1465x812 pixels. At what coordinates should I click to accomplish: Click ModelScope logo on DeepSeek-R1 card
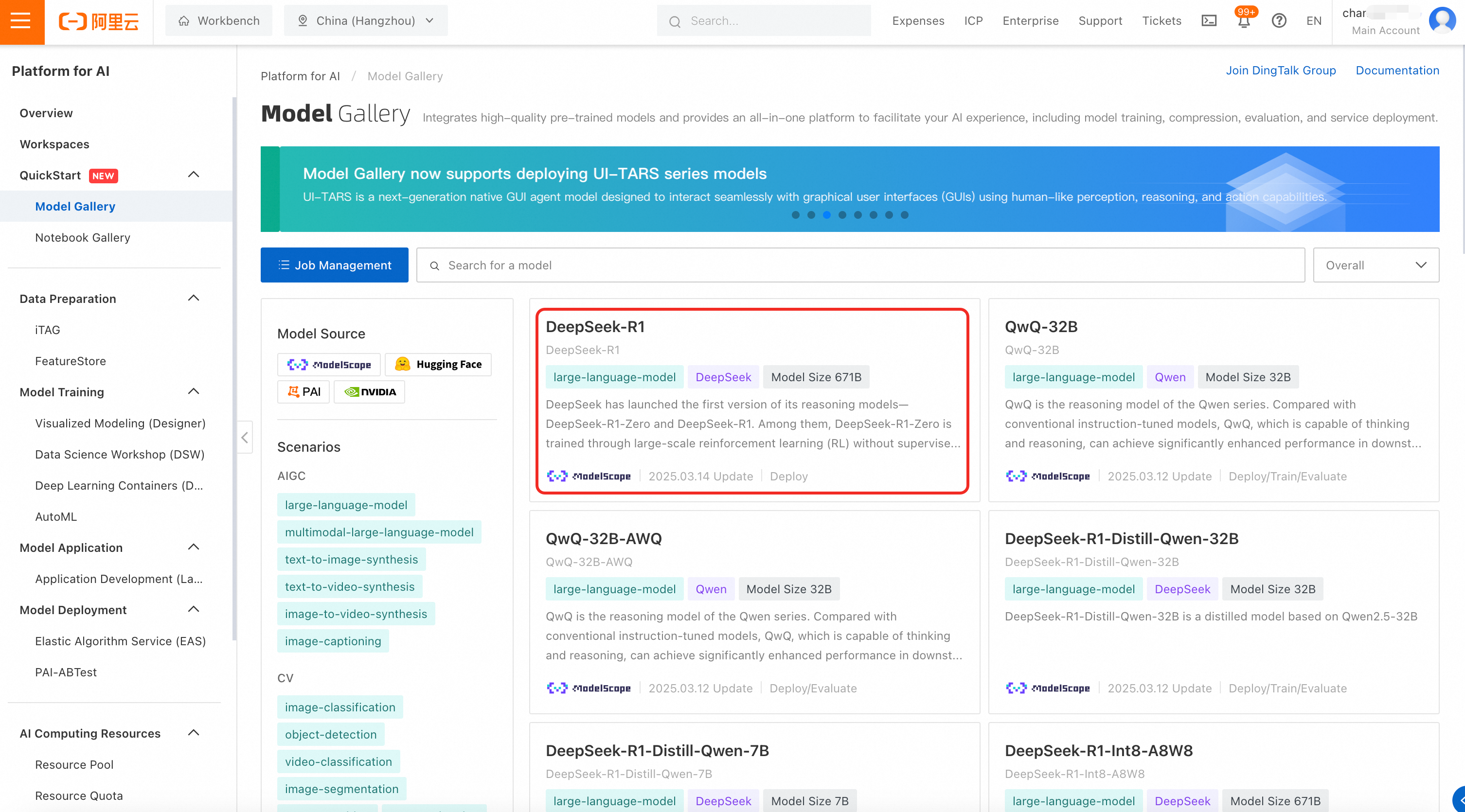[x=589, y=476]
